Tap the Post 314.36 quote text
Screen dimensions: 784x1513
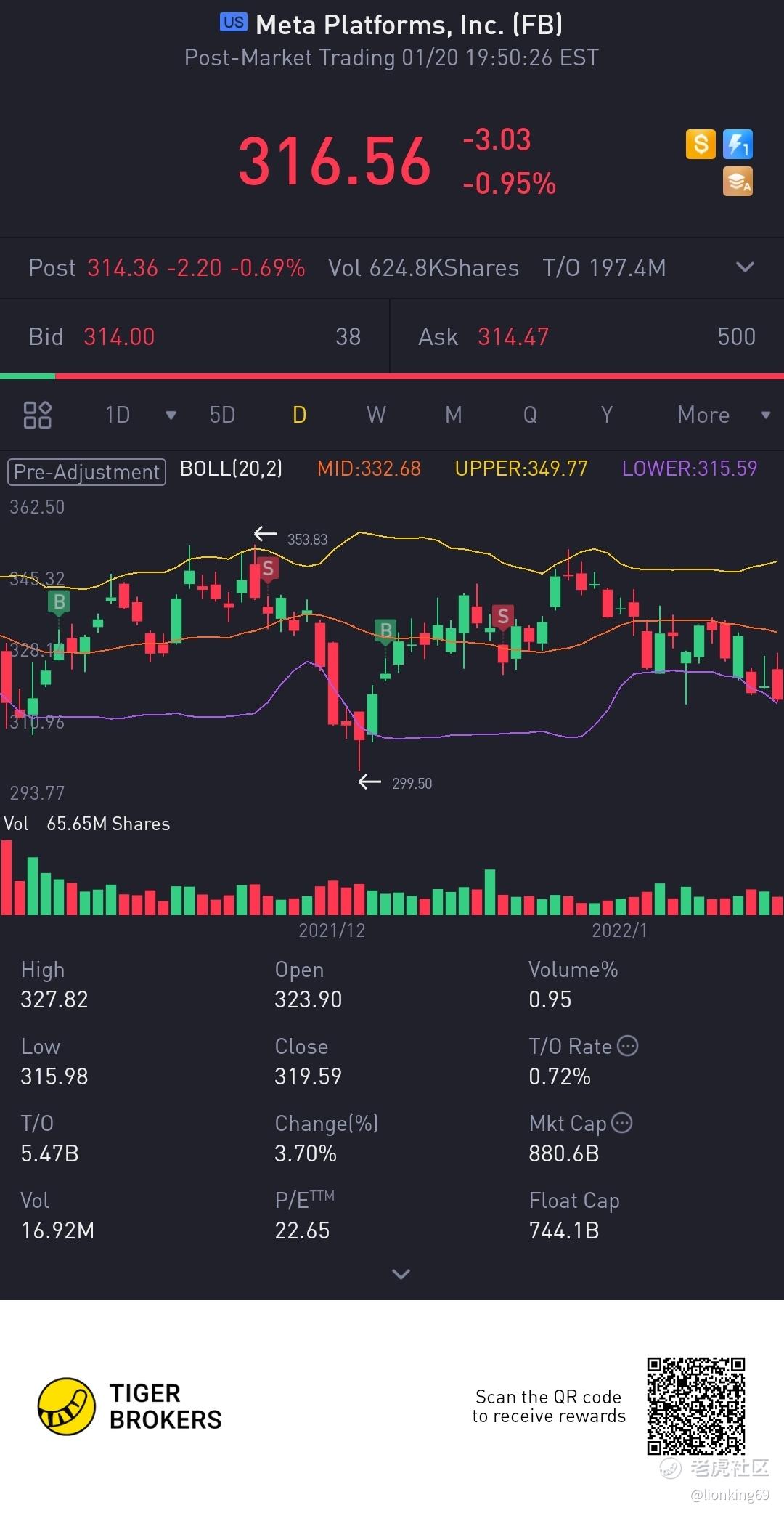(x=166, y=267)
